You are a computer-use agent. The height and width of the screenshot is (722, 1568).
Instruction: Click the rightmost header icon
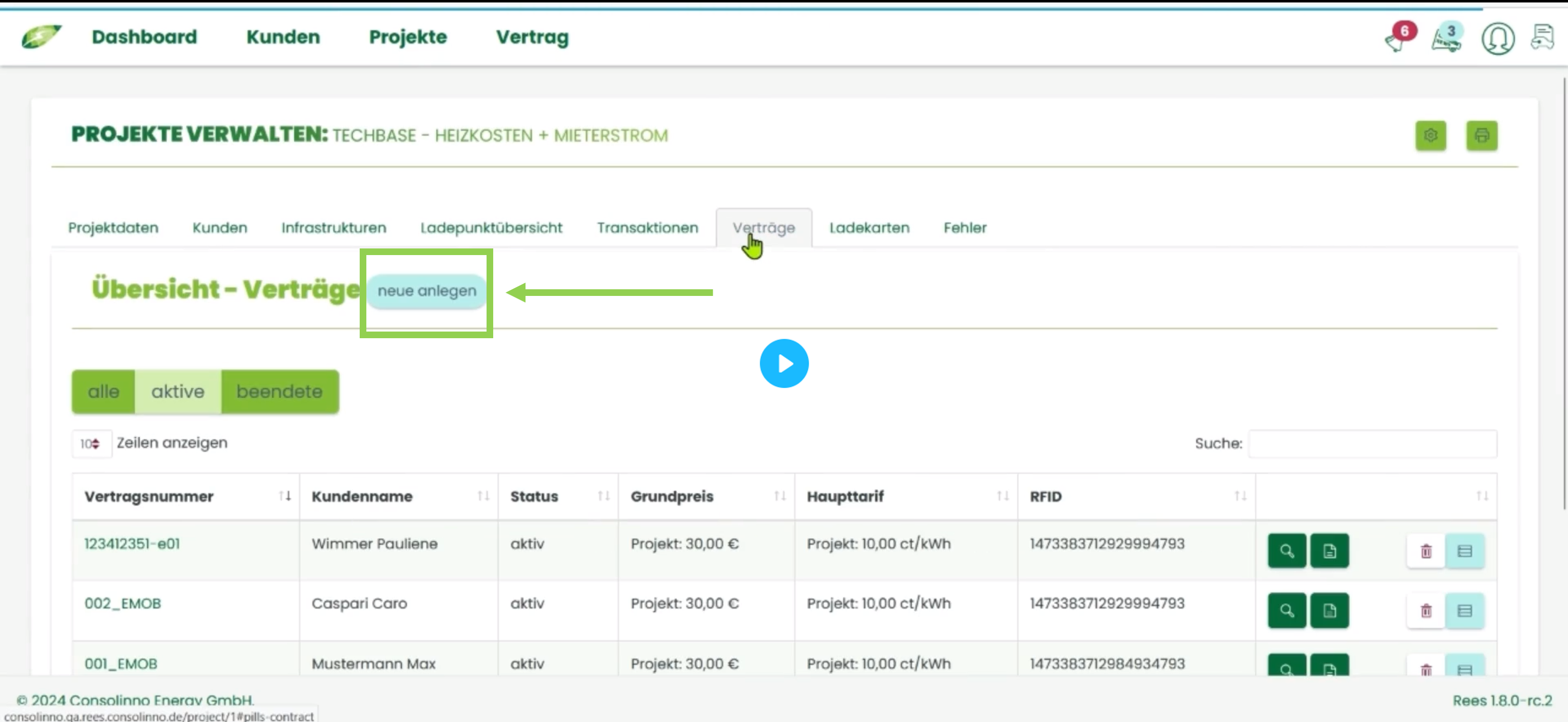1542,38
